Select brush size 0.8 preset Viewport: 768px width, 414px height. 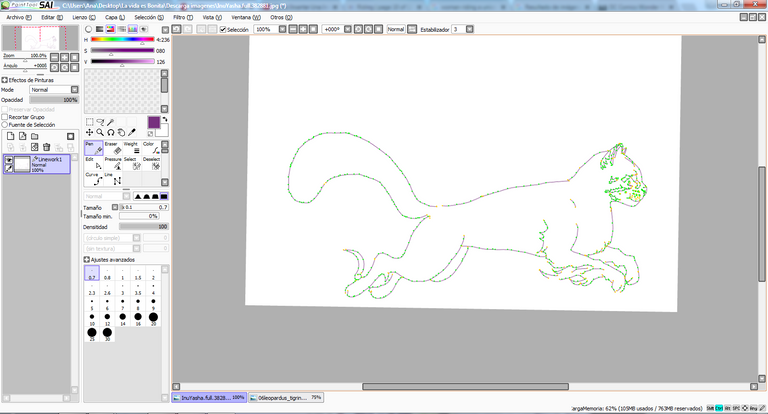coord(107,273)
